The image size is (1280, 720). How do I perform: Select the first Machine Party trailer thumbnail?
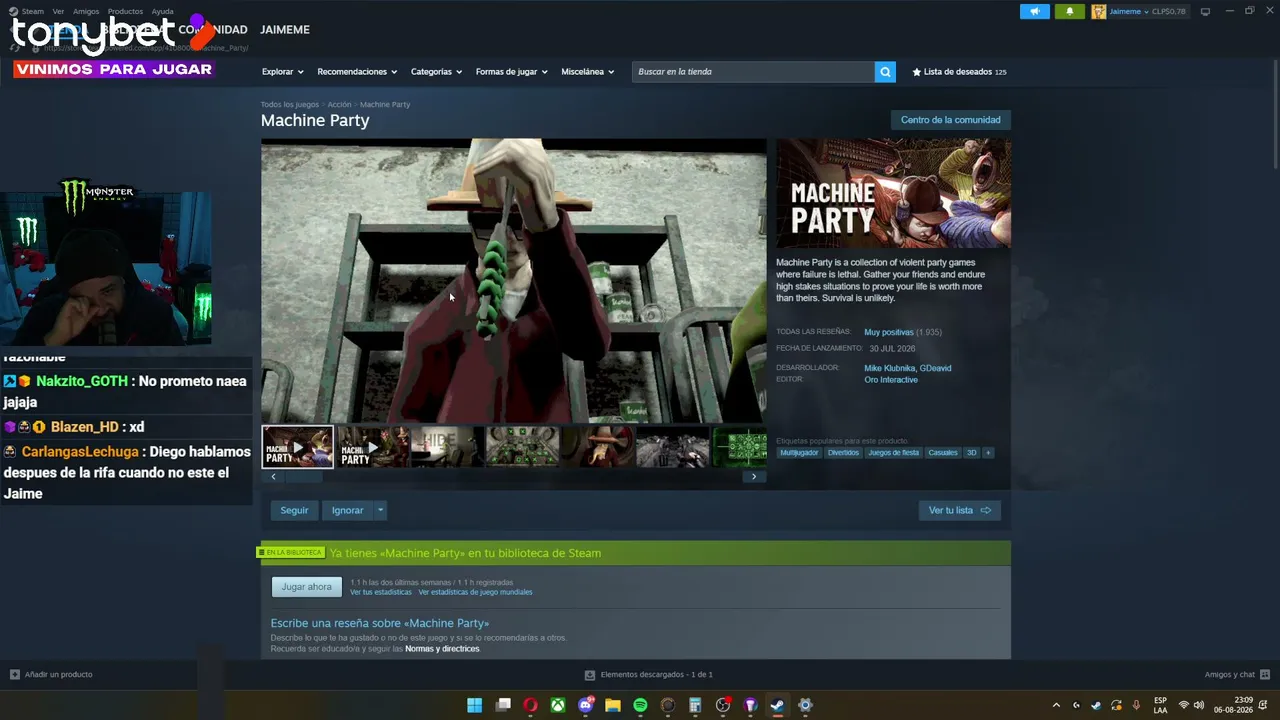(298, 447)
